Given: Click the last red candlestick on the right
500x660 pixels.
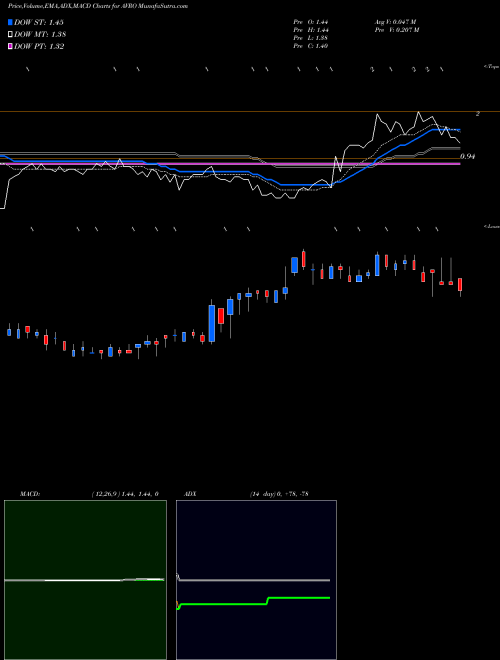Looking at the screenshot, I should pos(460,285).
